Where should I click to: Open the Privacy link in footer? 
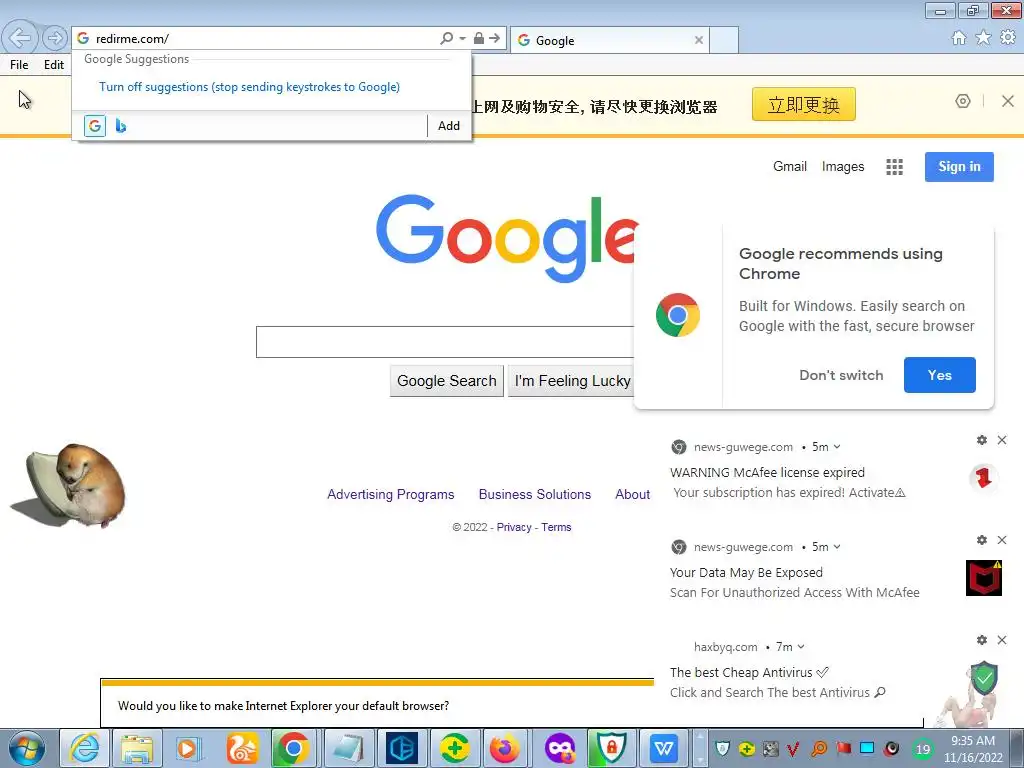pos(514,527)
